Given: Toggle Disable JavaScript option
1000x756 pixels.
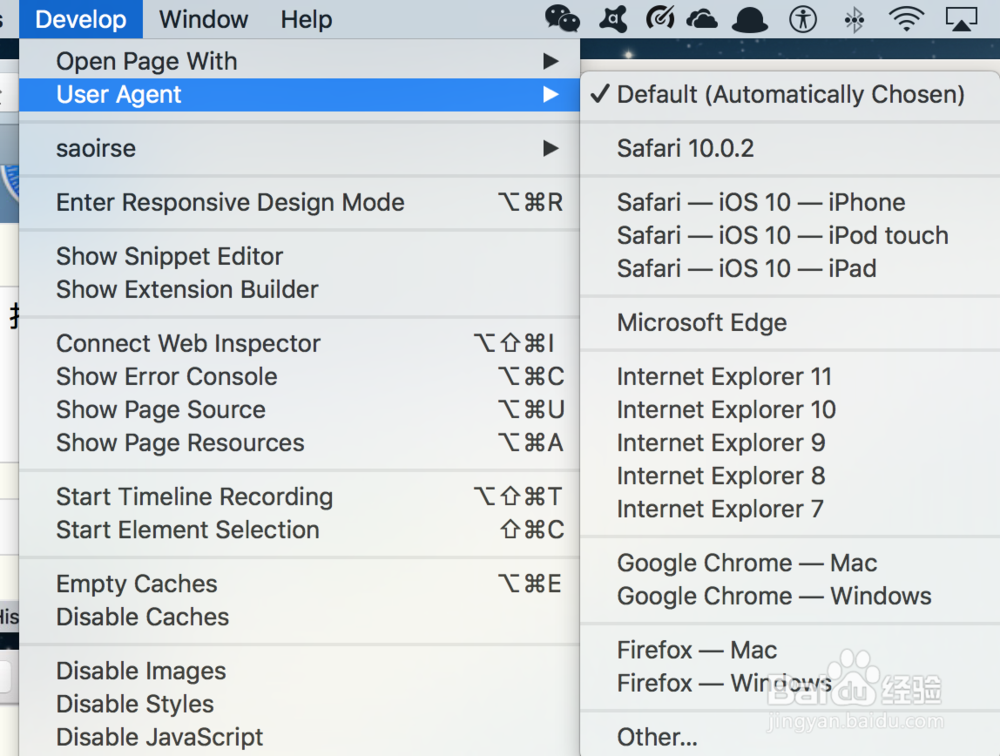Looking at the screenshot, I should point(159,737).
